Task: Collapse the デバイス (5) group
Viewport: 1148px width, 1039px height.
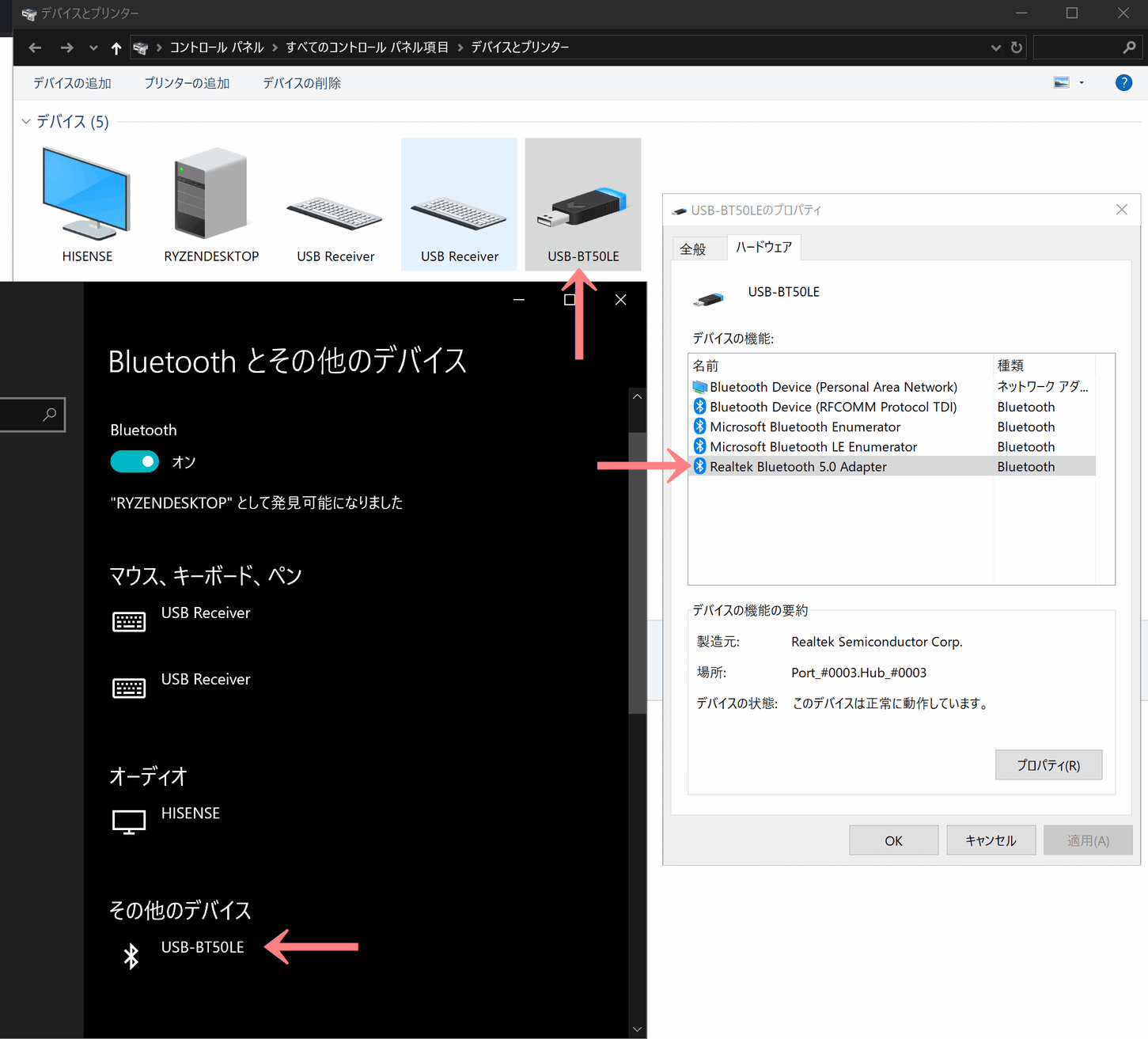Action: coord(26,121)
